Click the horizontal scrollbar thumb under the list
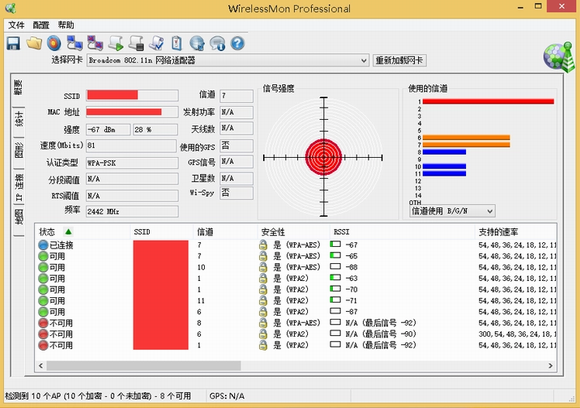Image resolution: width=580 pixels, height=408 pixels. pyautogui.click(x=144, y=365)
